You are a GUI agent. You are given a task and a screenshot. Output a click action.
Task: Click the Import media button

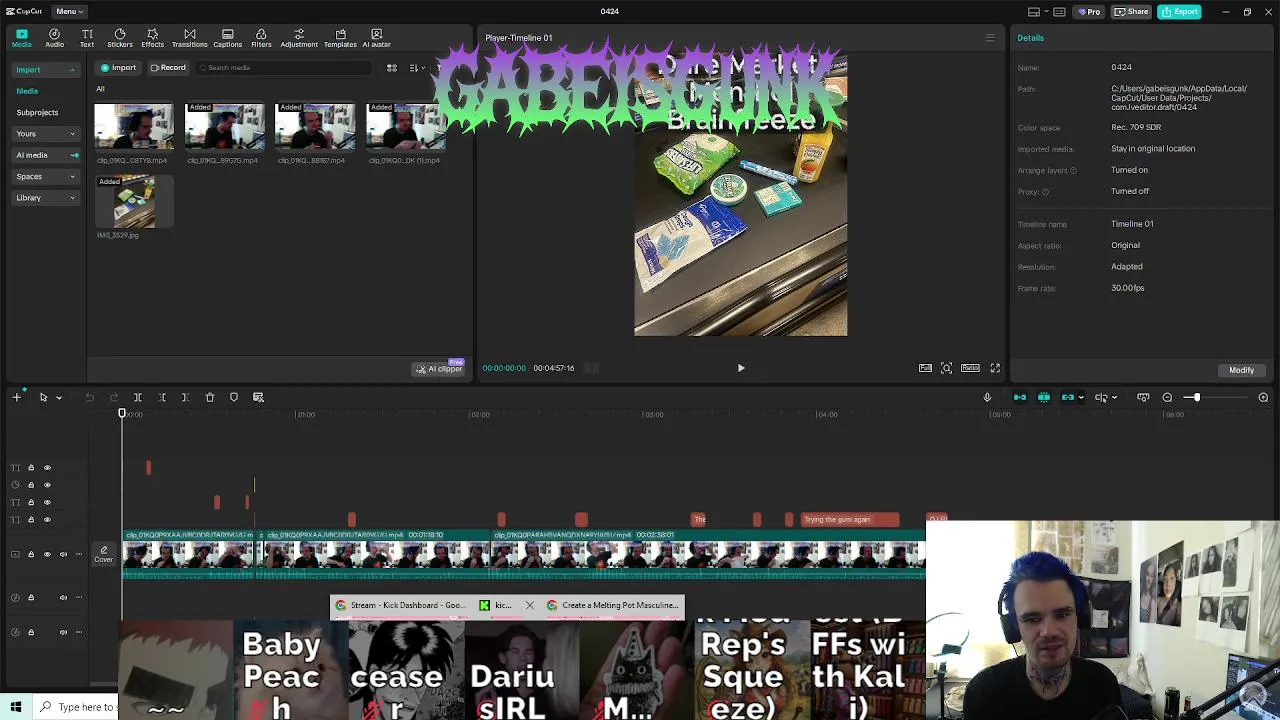tap(119, 68)
